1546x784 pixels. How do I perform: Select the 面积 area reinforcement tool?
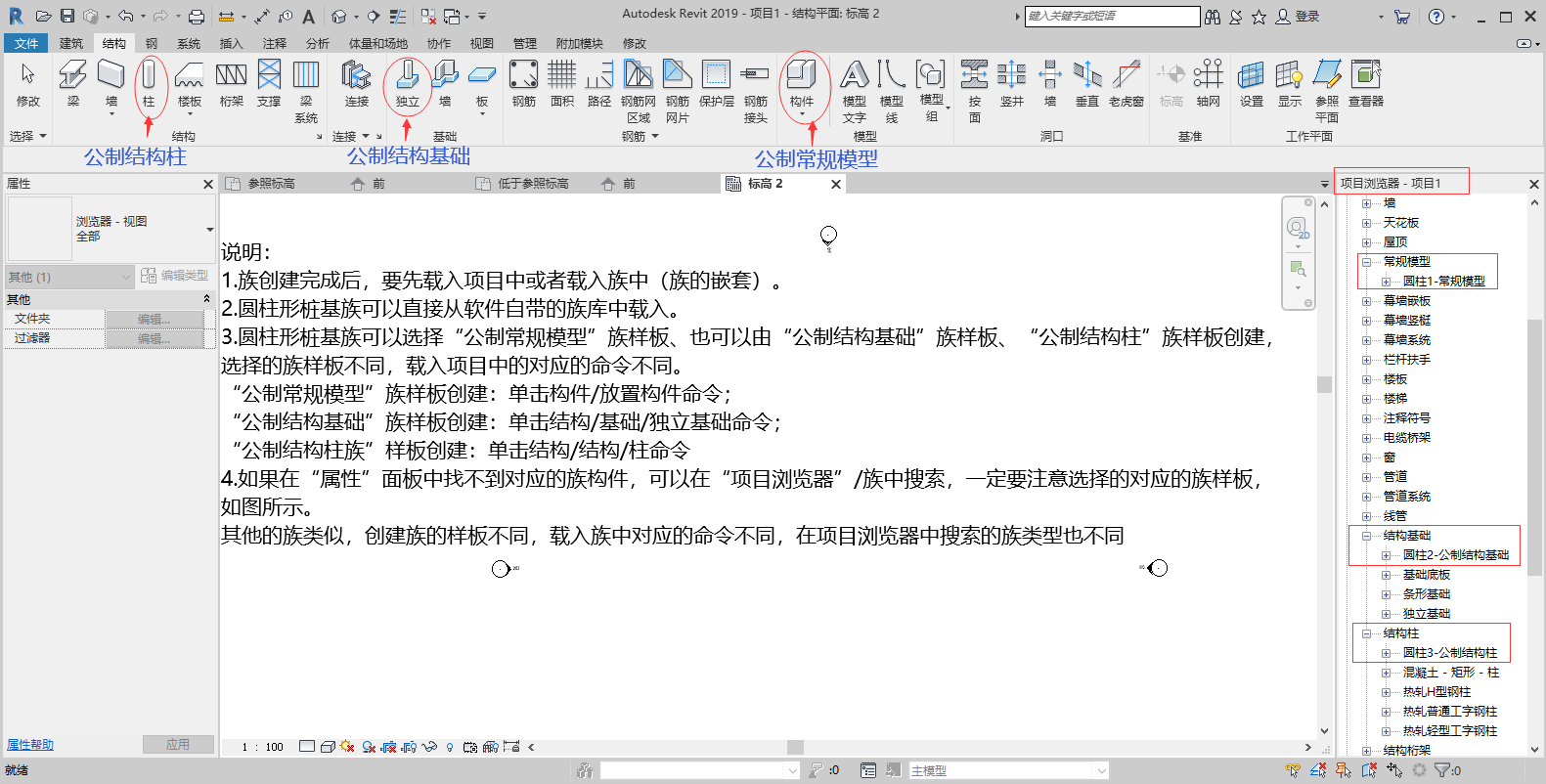point(562,84)
